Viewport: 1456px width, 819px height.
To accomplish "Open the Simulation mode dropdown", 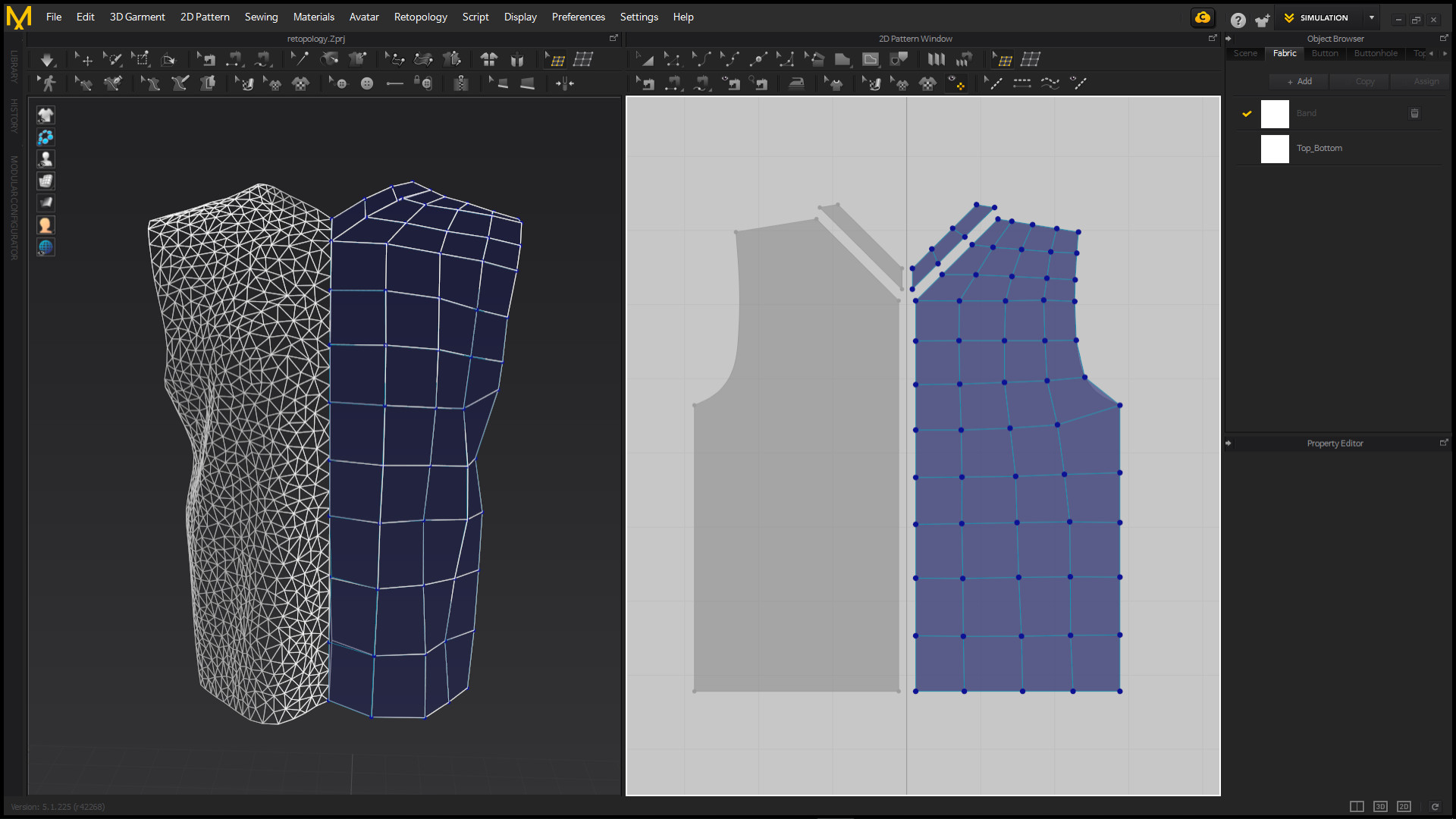I will pyautogui.click(x=1371, y=17).
